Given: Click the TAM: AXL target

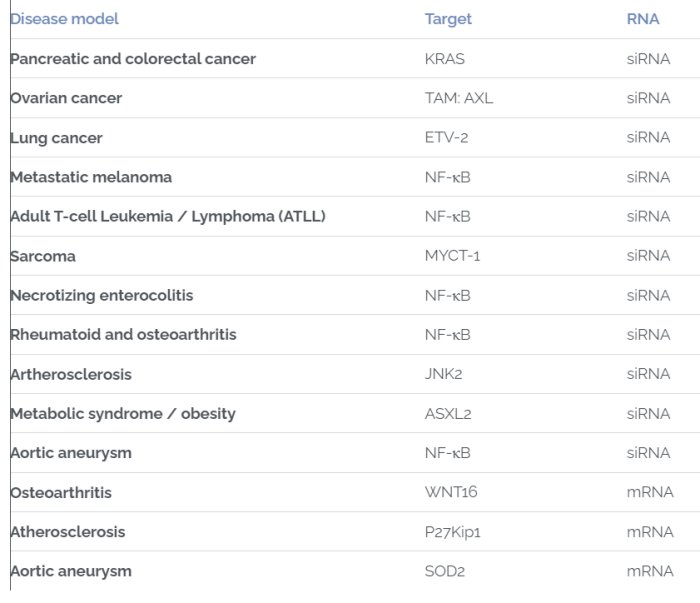Looking at the screenshot, I should pos(459,98).
